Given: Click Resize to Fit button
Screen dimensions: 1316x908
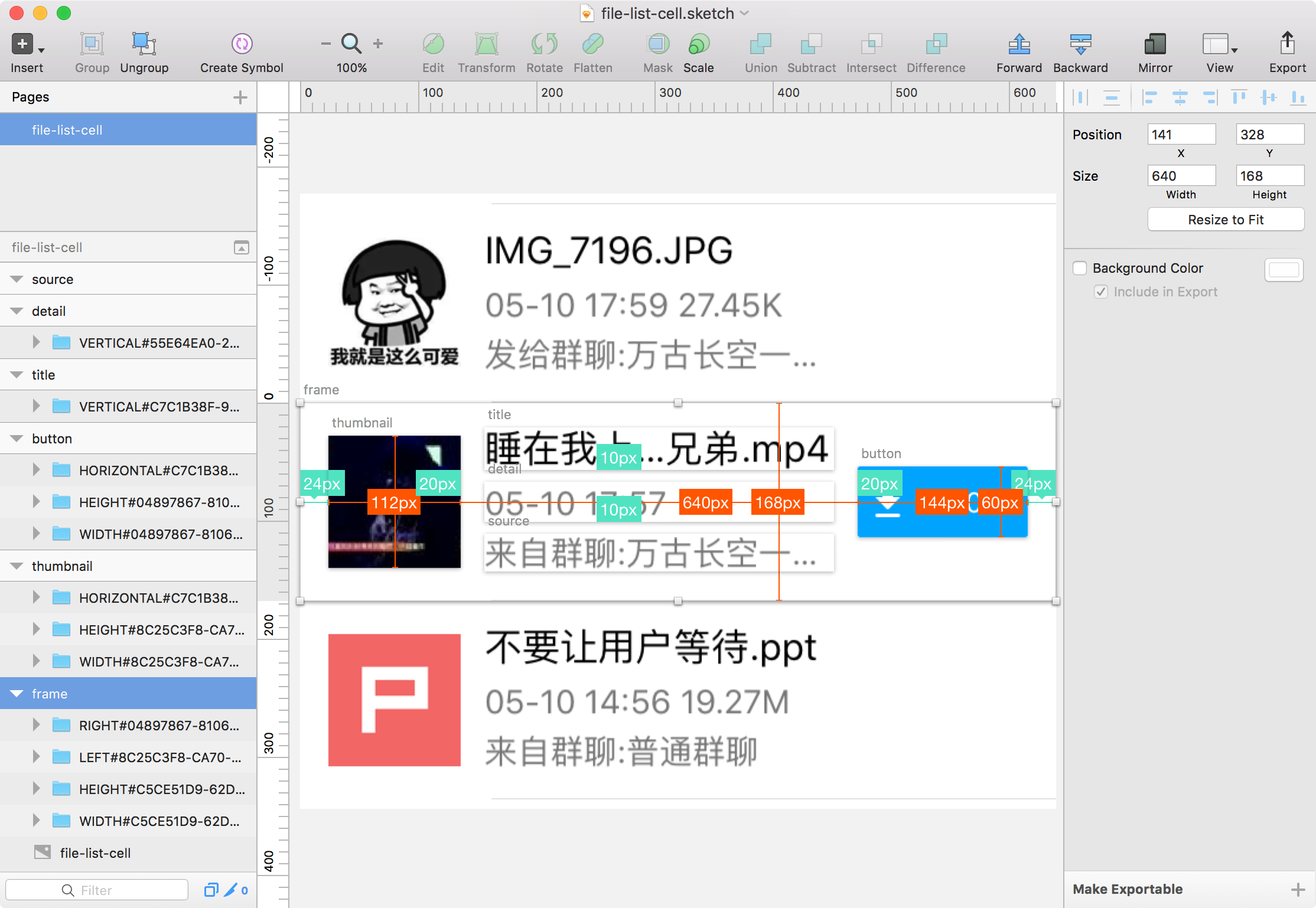Looking at the screenshot, I should [1223, 219].
